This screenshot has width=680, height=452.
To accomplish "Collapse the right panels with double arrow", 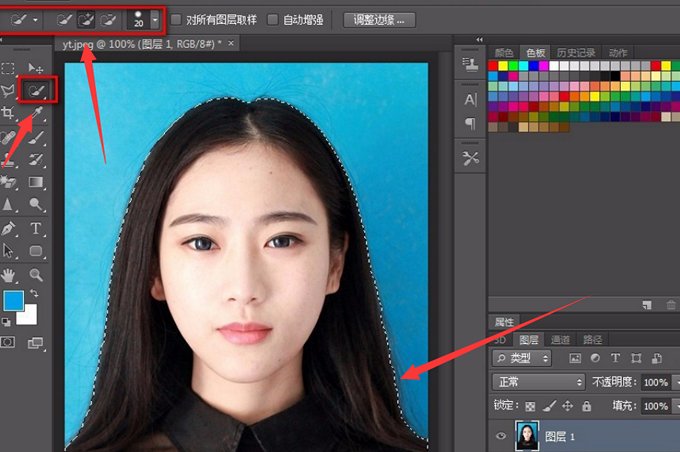I will point(479,39).
